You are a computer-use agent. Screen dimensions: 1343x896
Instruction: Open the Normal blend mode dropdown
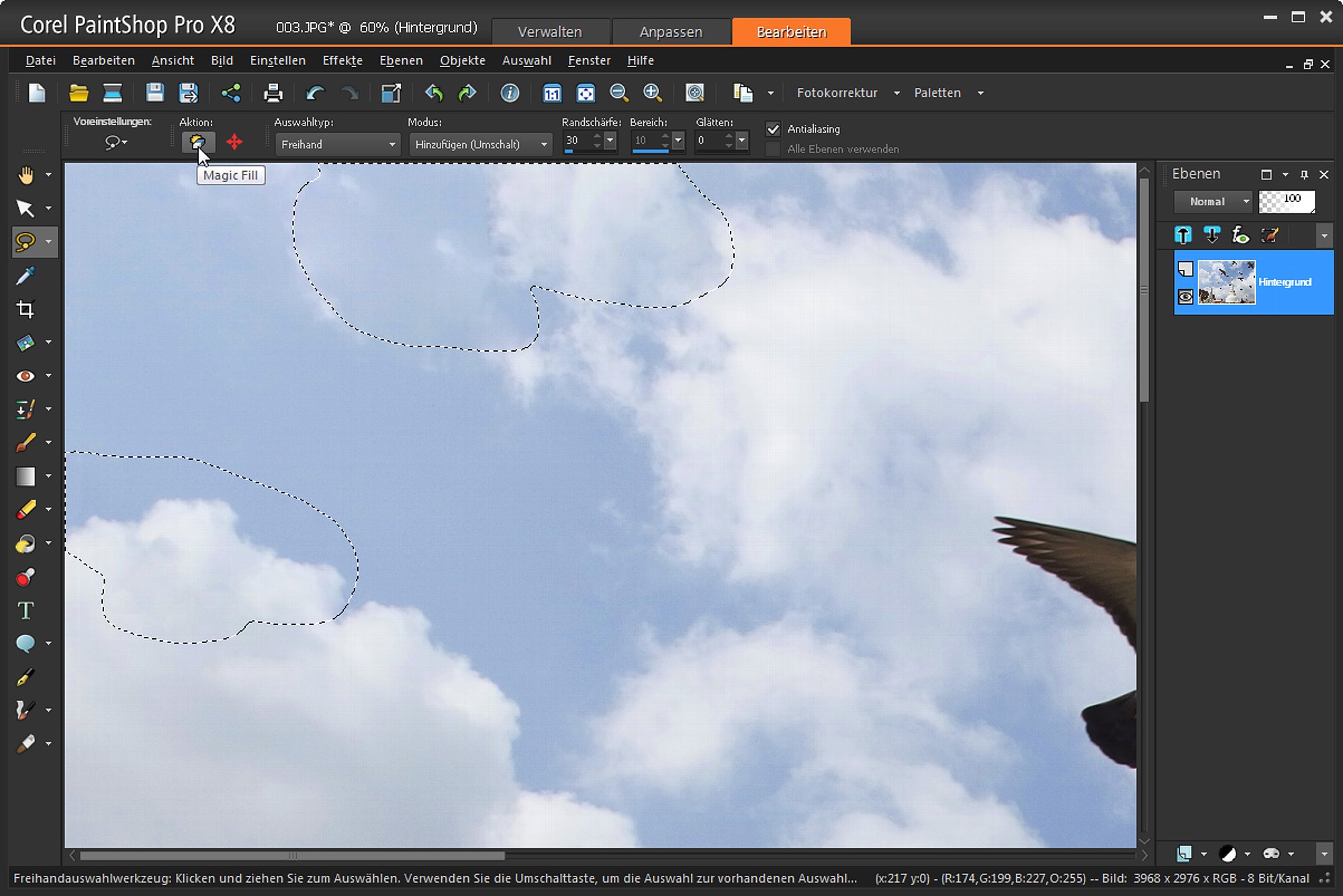tap(1213, 201)
